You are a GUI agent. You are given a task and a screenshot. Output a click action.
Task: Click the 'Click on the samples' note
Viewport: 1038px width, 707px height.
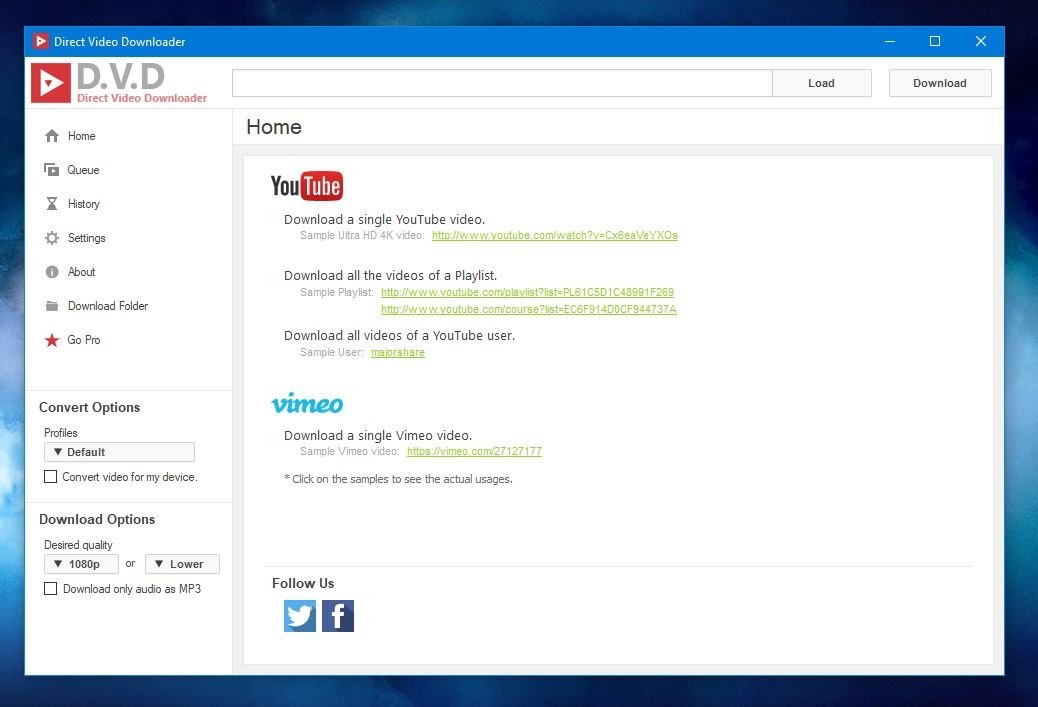pyautogui.click(x=399, y=479)
